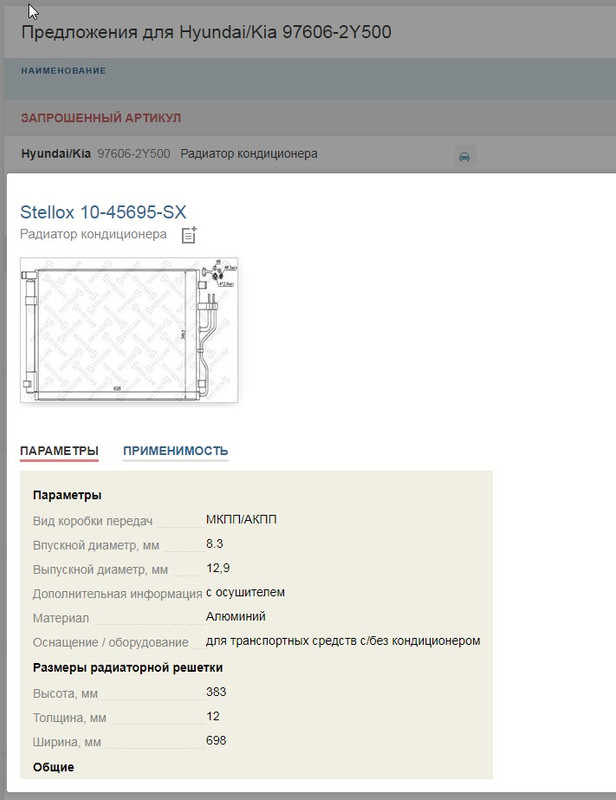This screenshot has height=800, width=616.
Task: Click the Дополнительная информация label
Action: point(118,594)
